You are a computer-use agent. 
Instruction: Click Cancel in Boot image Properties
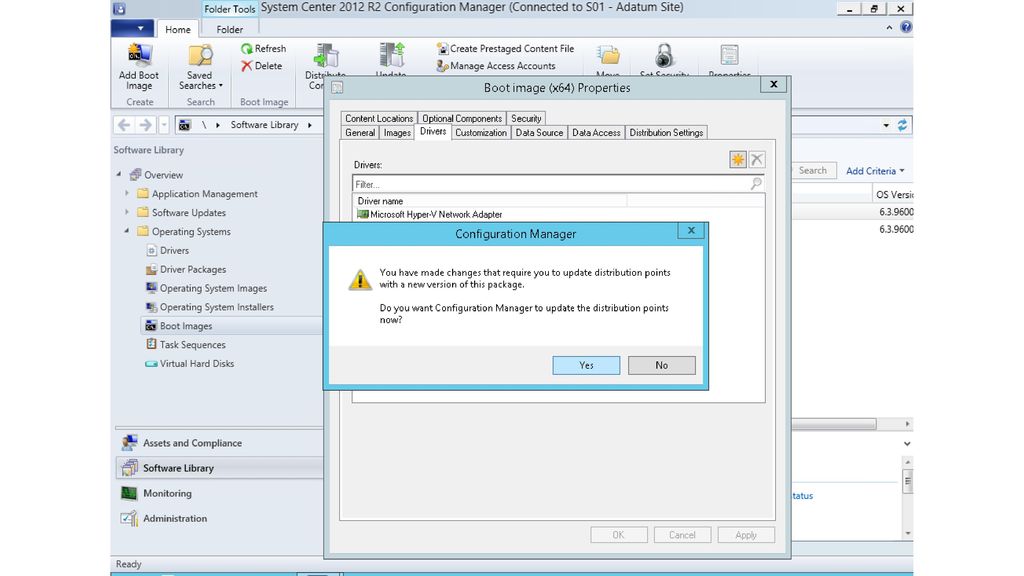pos(682,535)
